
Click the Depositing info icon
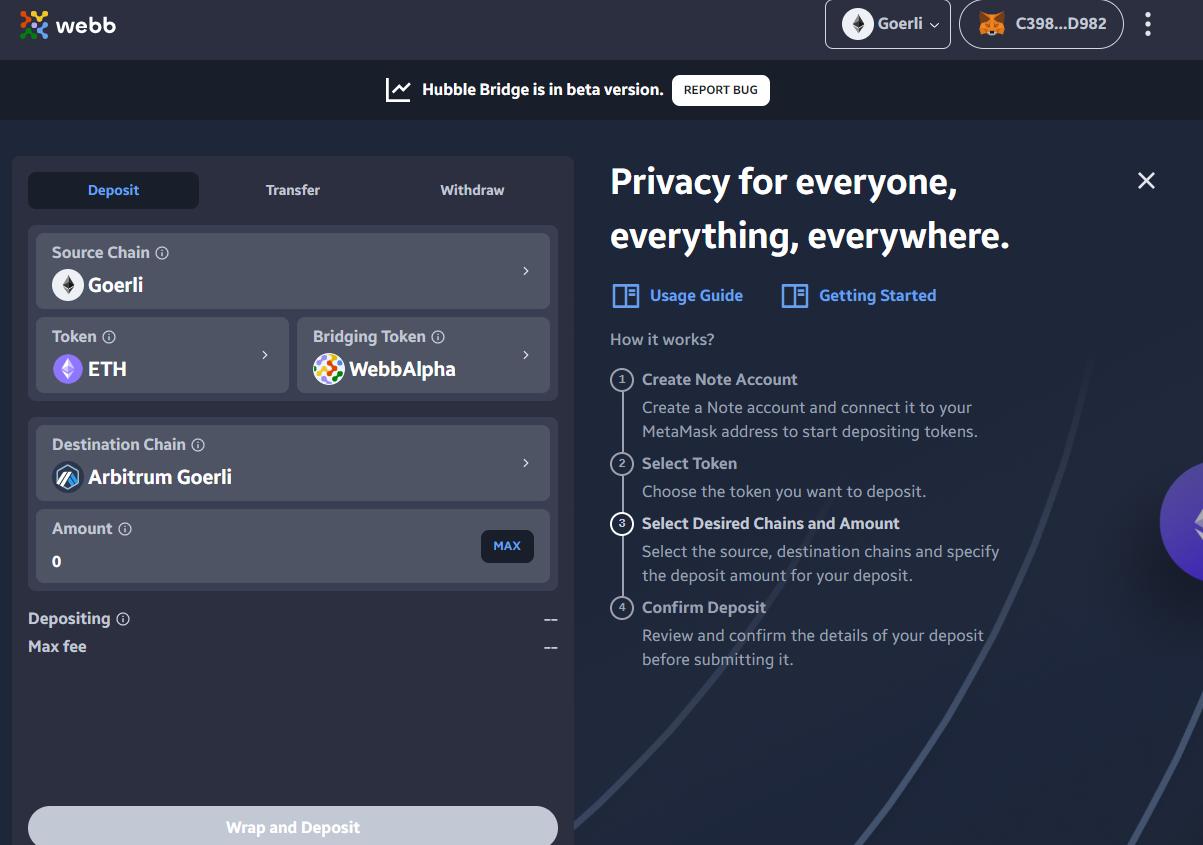pos(123,619)
